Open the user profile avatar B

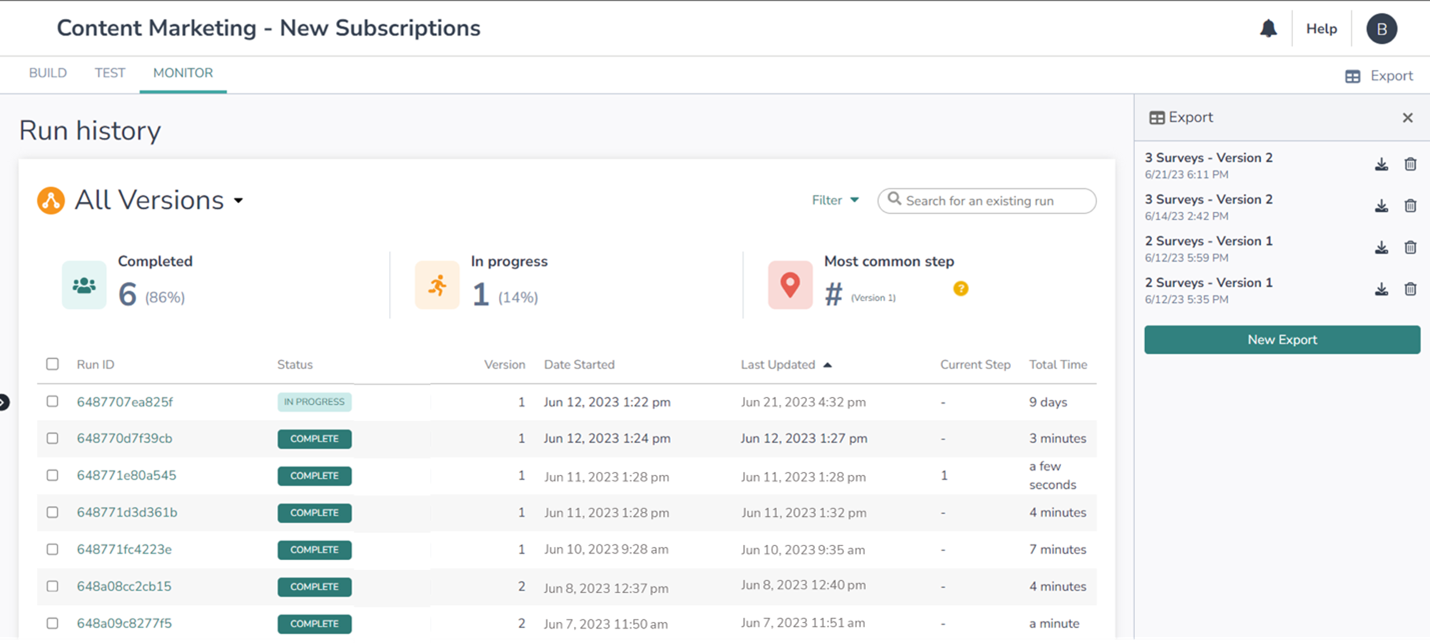pyautogui.click(x=1382, y=29)
